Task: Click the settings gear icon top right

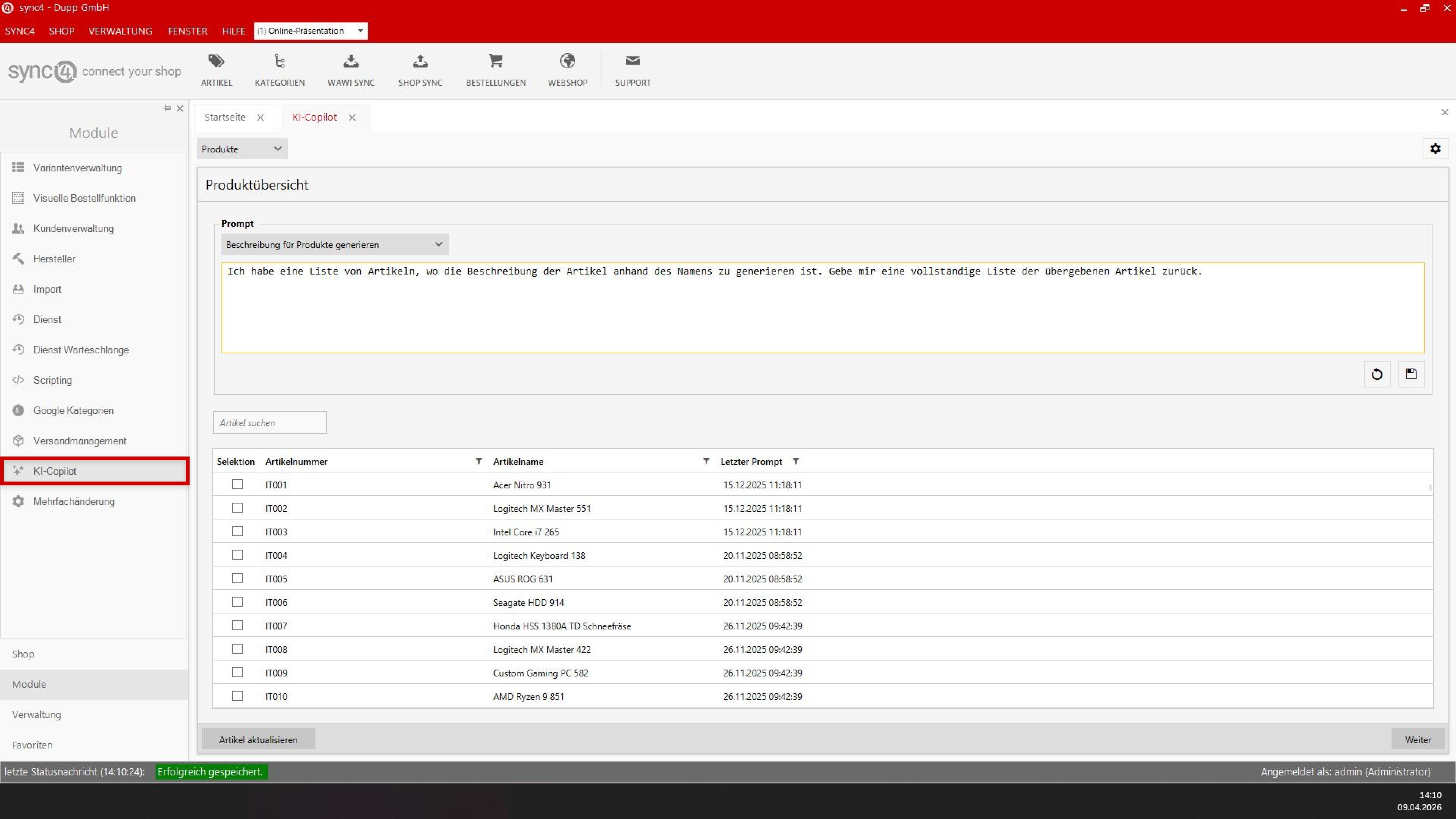Action: click(1435, 149)
